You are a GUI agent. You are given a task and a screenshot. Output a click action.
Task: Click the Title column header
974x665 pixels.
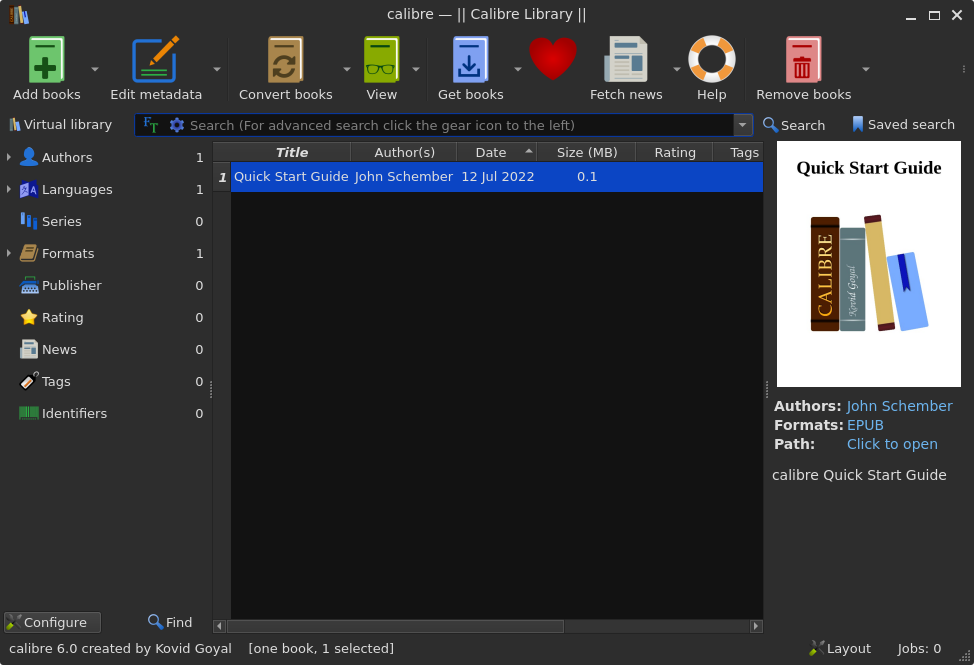pos(291,152)
